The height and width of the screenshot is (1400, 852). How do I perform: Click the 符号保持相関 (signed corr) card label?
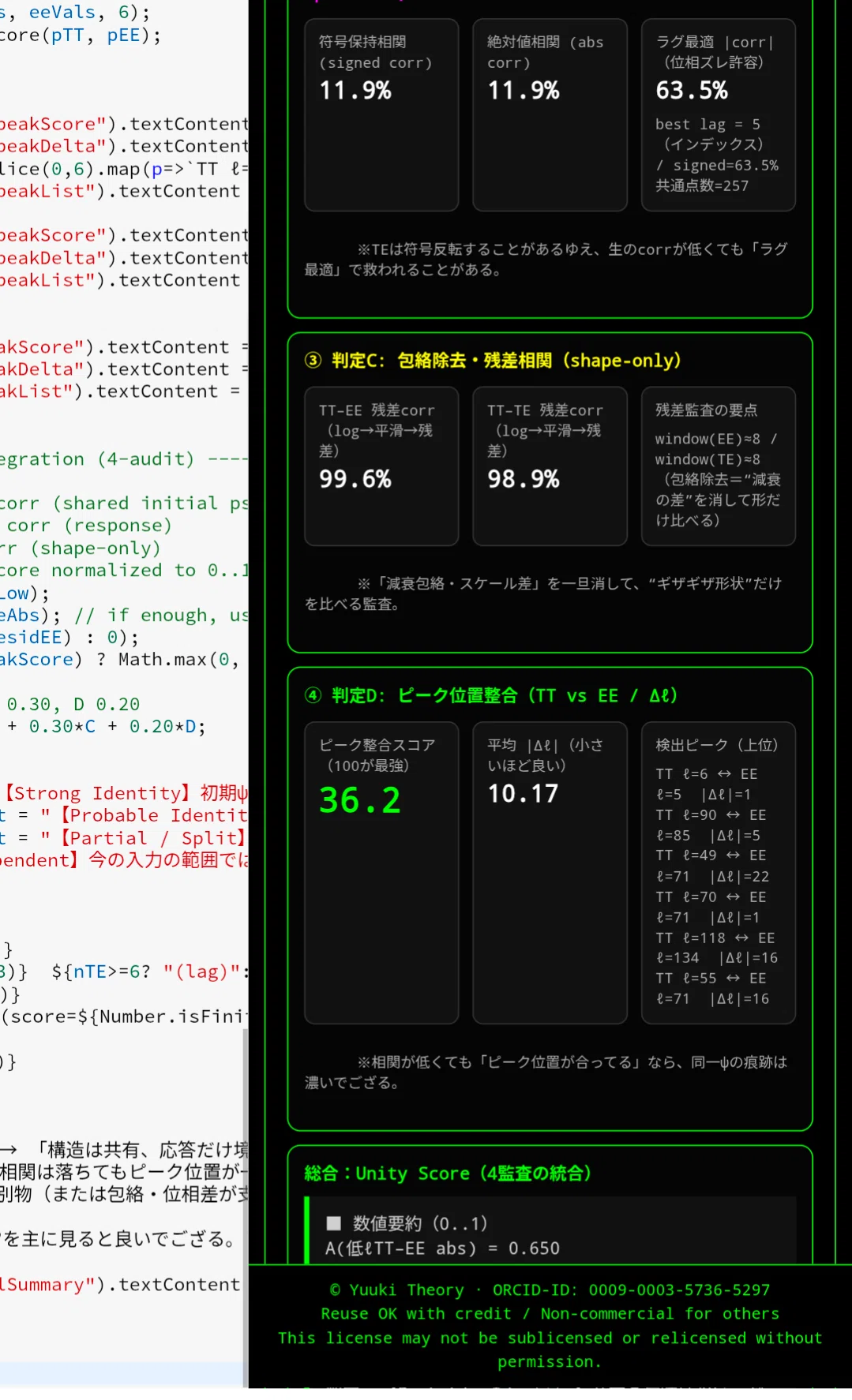[x=375, y=52]
